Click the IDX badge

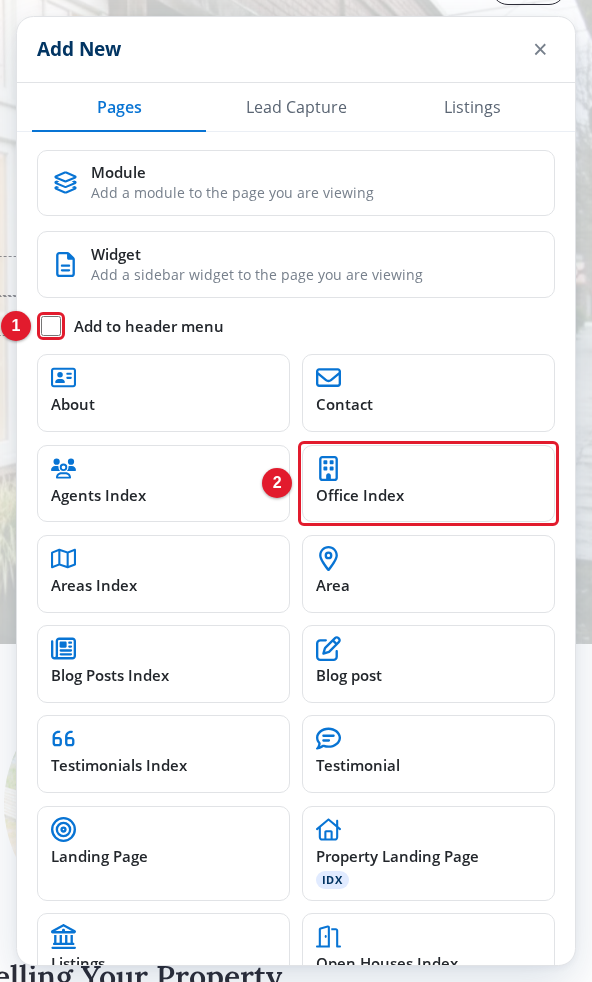(332, 880)
